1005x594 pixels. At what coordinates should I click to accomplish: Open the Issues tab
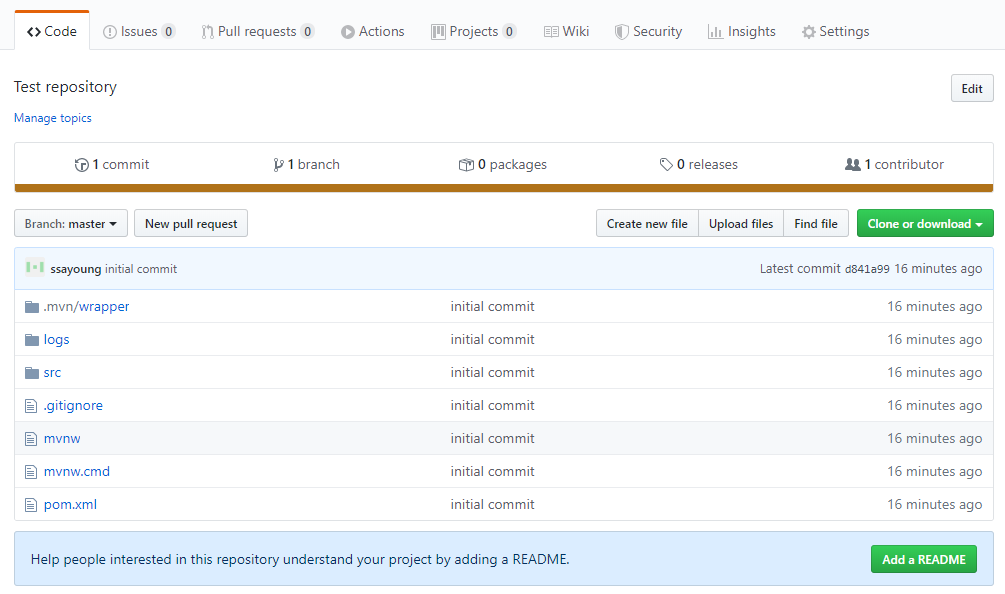click(138, 31)
